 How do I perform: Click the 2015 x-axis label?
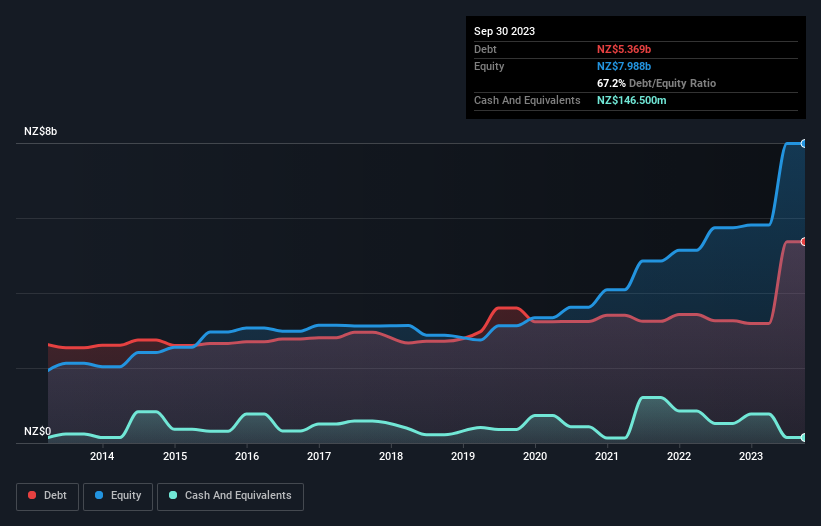pos(175,456)
